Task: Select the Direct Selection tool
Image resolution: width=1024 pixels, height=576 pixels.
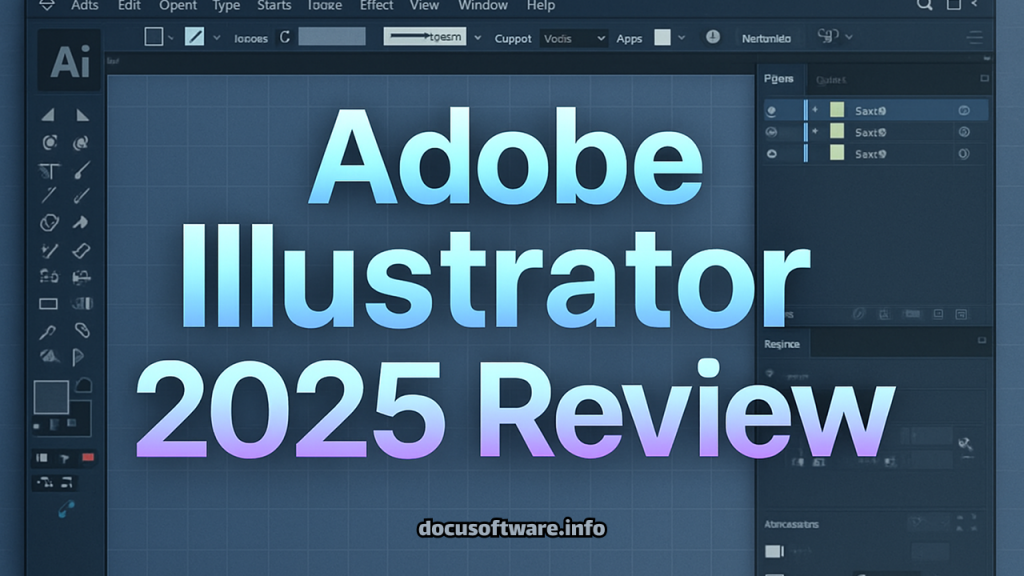Action: [x=81, y=114]
